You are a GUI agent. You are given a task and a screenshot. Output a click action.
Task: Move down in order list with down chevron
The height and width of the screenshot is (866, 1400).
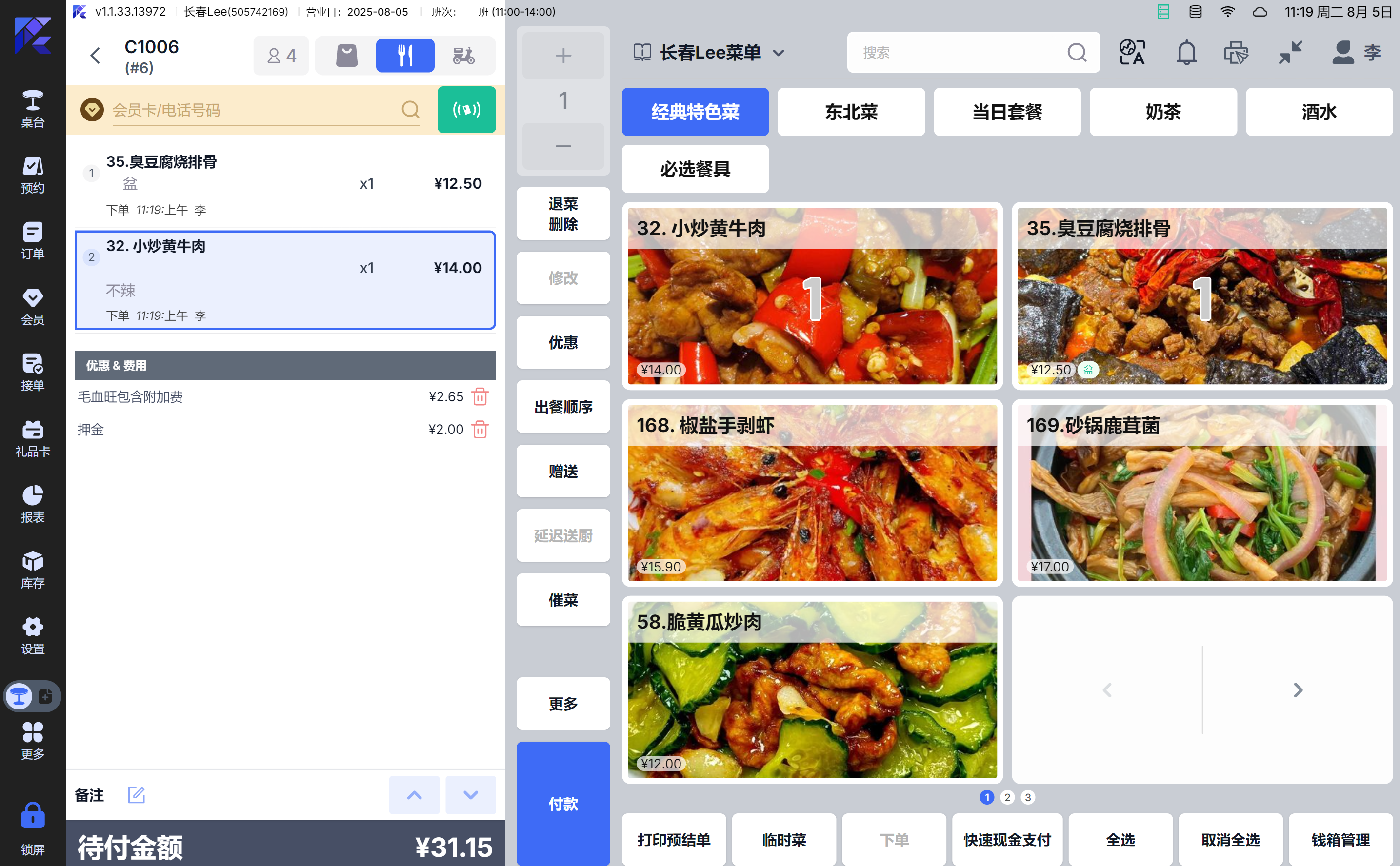pyautogui.click(x=470, y=794)
